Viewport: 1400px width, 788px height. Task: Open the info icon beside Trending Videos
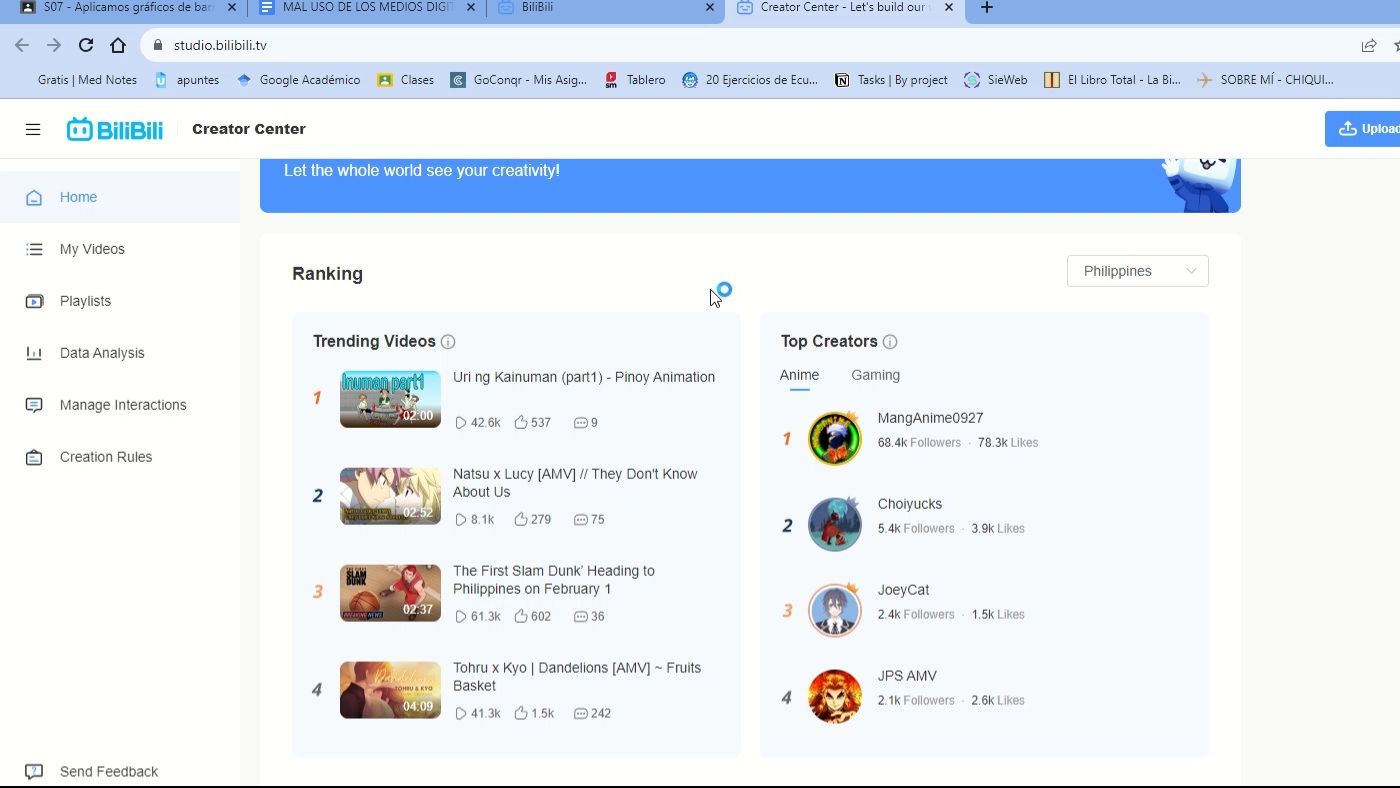448,342
